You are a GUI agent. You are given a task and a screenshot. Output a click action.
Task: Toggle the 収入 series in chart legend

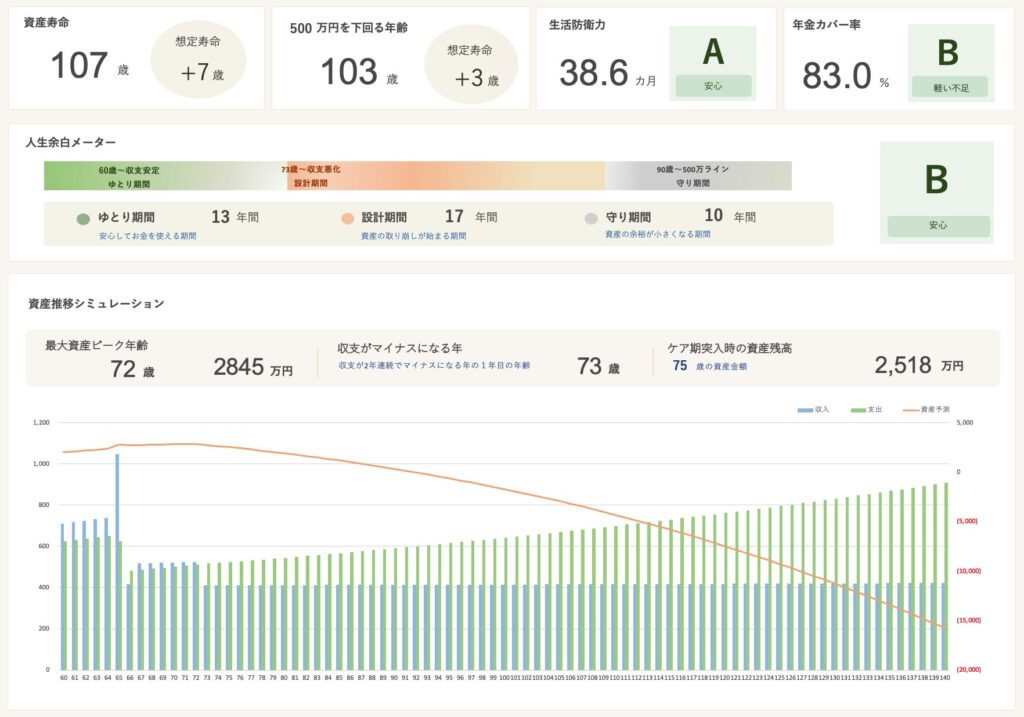pos(815,410)
